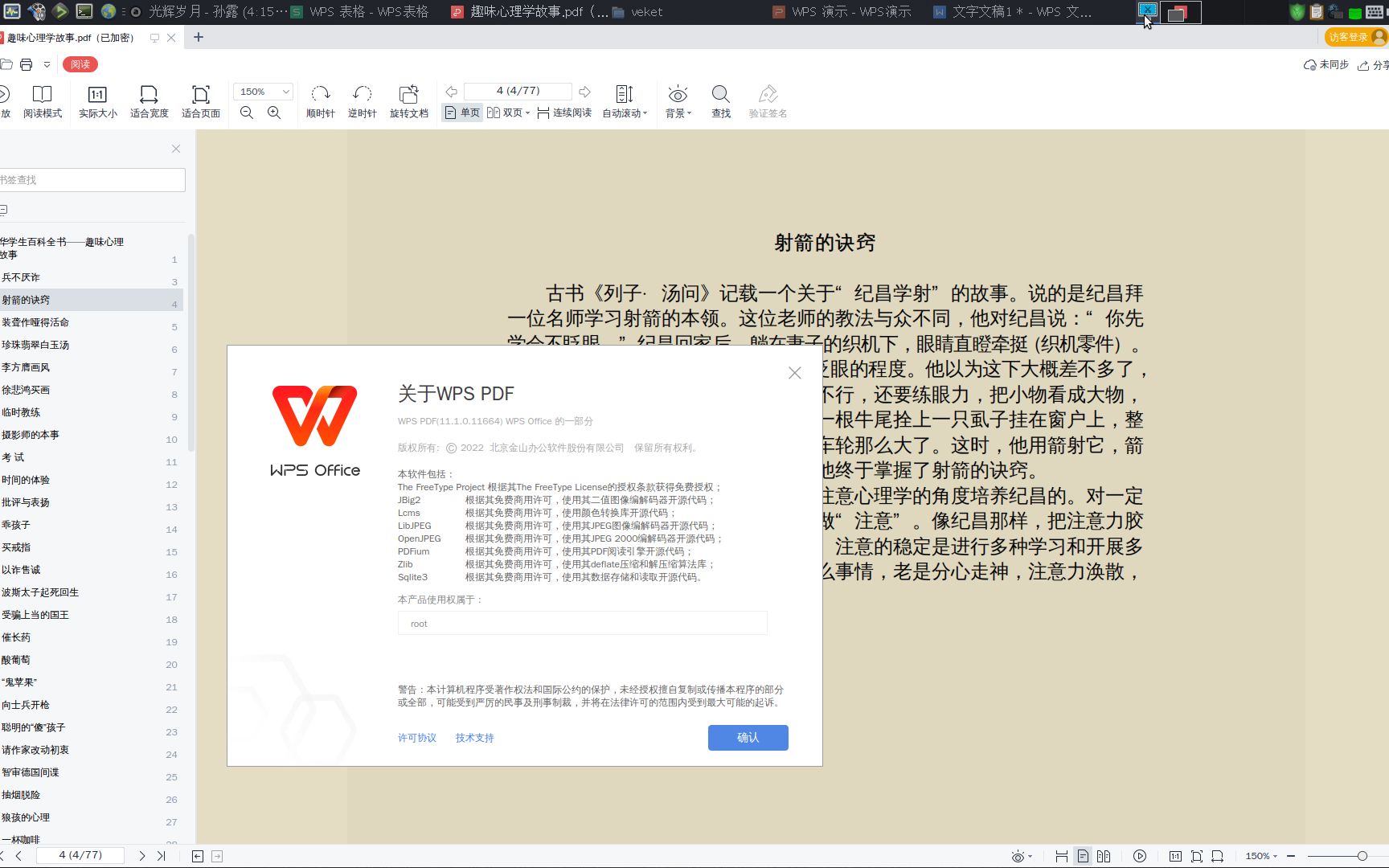
Task: Open the status bar 150% zoom dropdown
Action: (1261, 856)
